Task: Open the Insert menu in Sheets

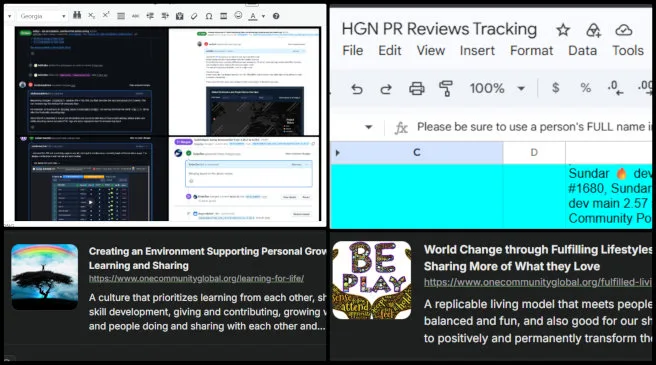Action: click(477, 51)
